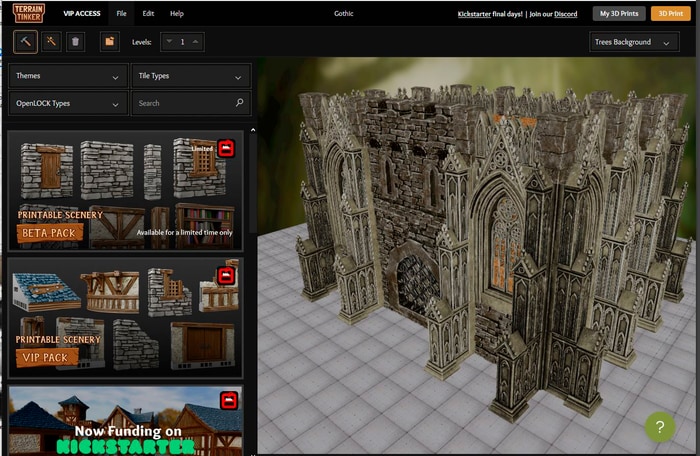Decrease the Levels value with down arrow
Image resolution: width=700 pixels, height=456 pixels.
click(x=167, y=42)
